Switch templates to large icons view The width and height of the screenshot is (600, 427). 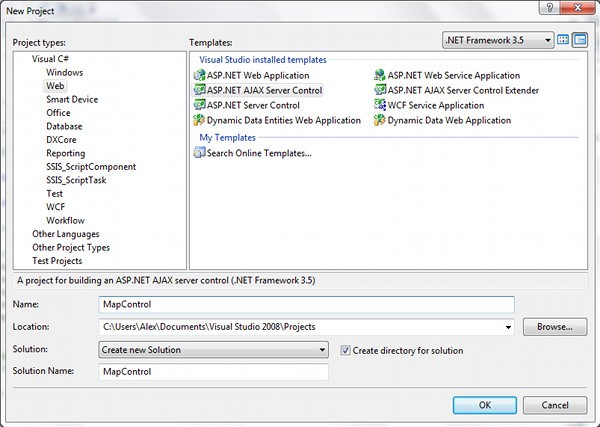pos(563,40)
